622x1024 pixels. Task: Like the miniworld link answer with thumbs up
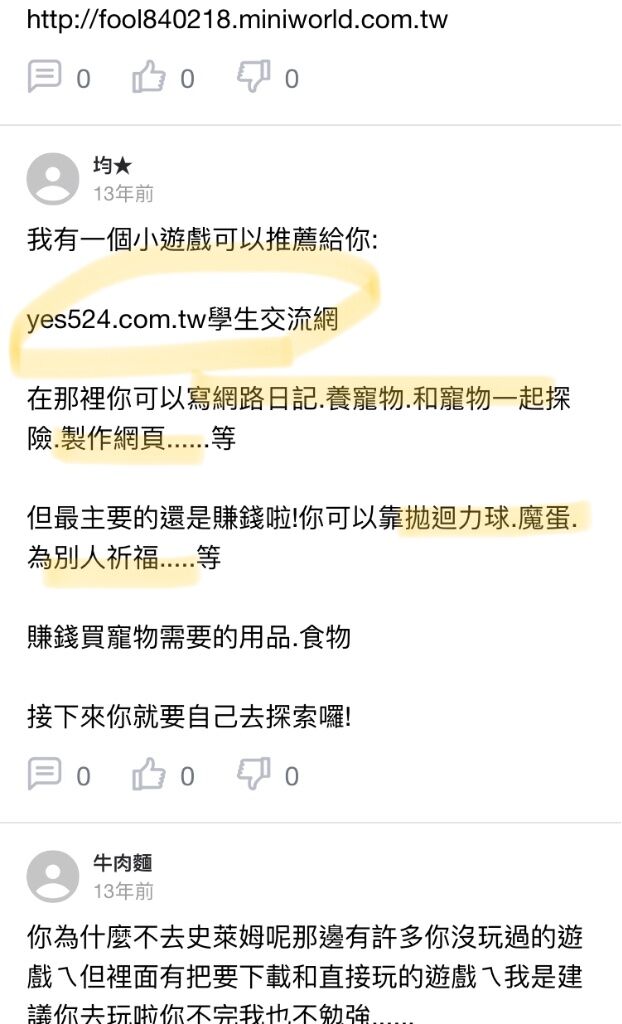[149, 76]
